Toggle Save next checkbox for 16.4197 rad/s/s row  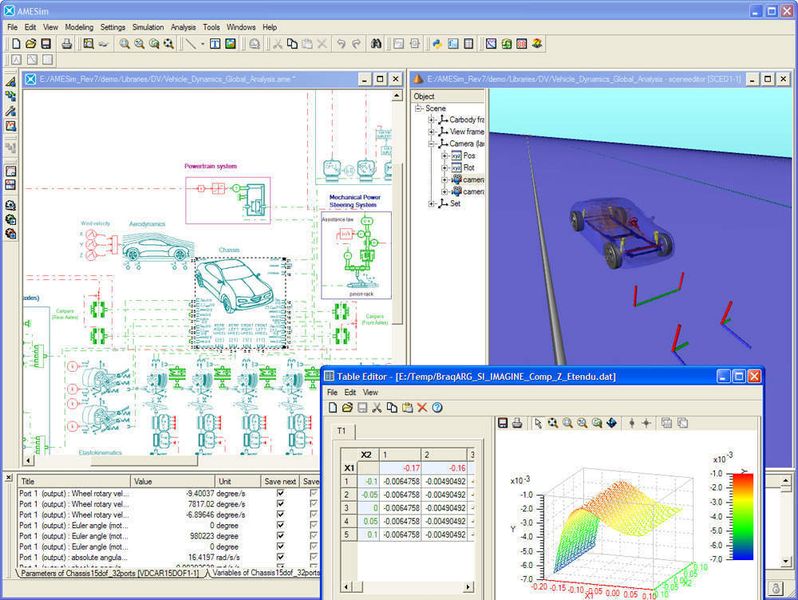[x=280, y=557]
